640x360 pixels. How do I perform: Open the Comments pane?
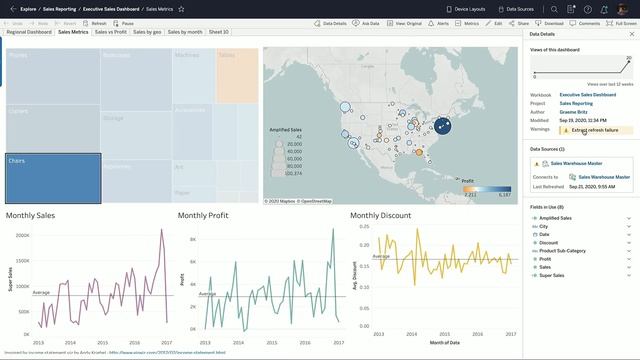click(585, 24)
